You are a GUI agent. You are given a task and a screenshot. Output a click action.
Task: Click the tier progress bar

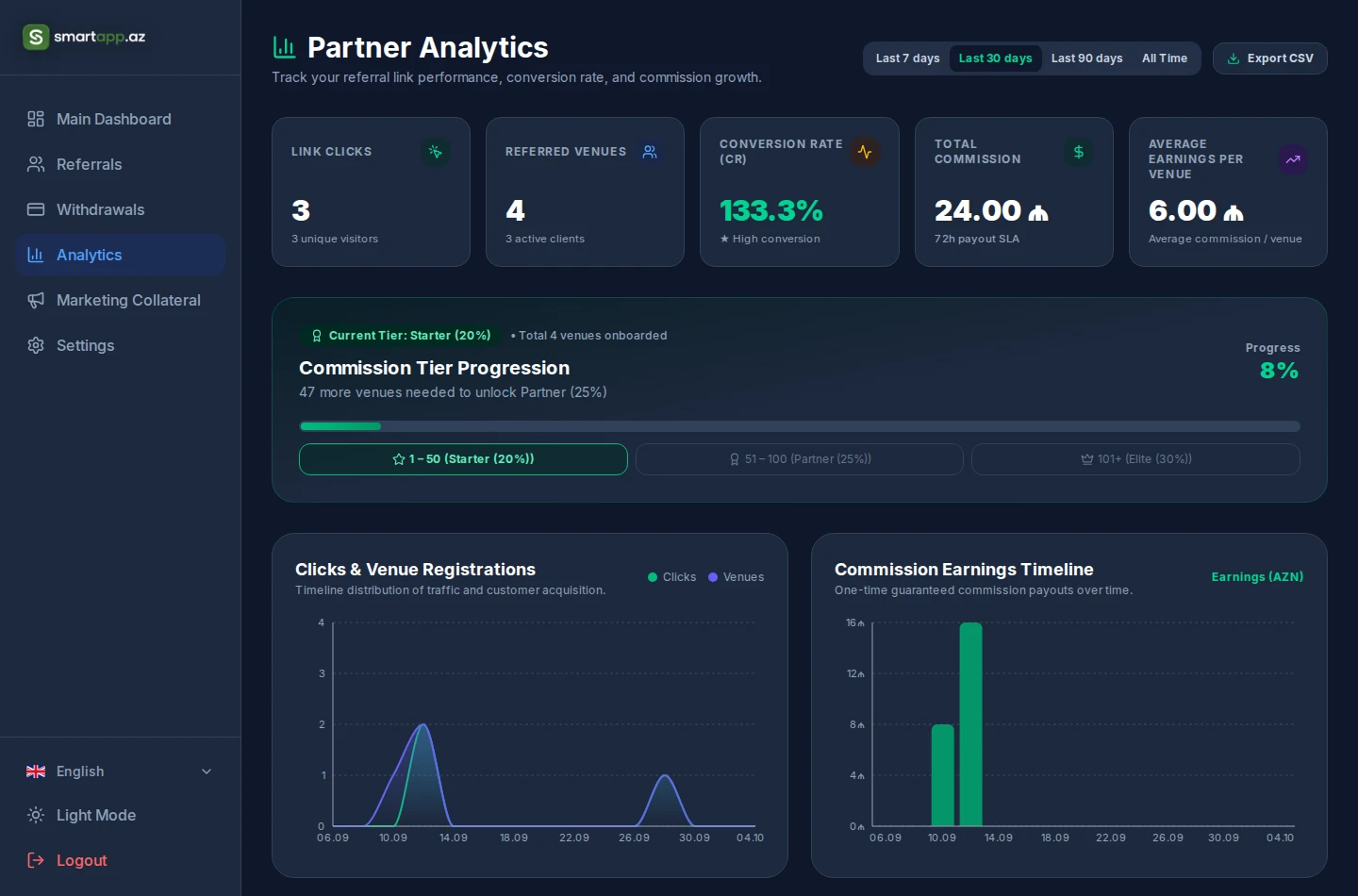tap(800, 426)
